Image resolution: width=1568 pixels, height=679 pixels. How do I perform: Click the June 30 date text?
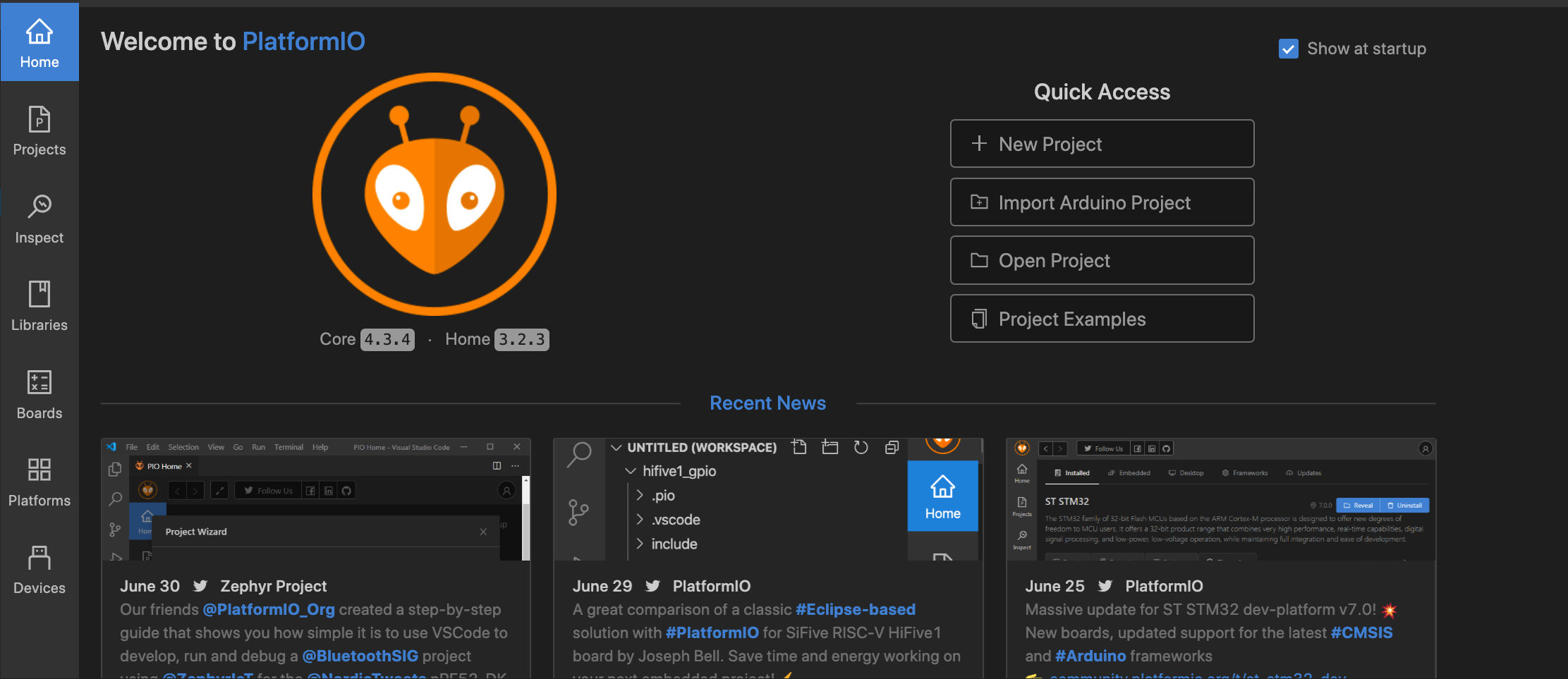(x=150, y=586)
